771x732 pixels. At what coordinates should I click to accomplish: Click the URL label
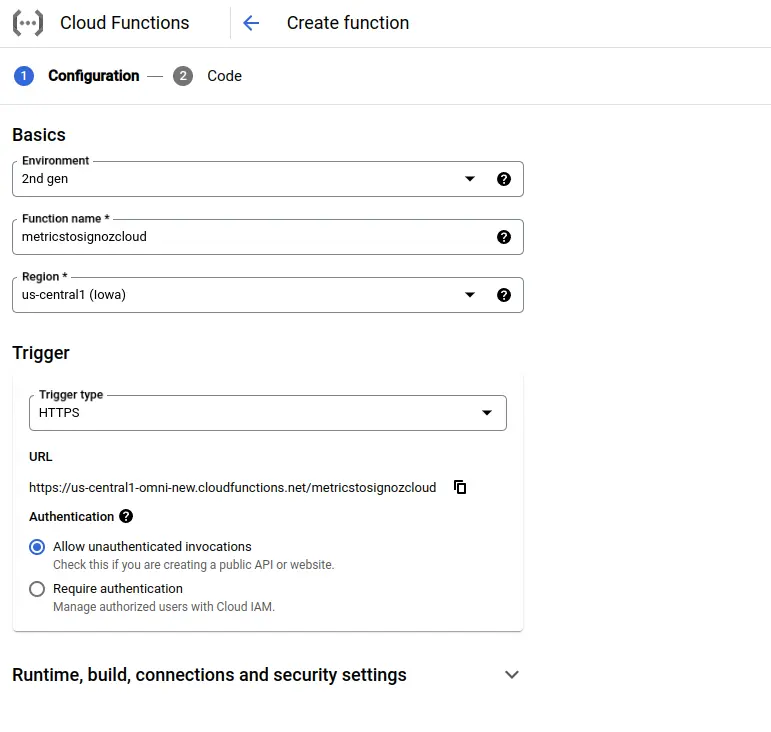tap(40, 457)
